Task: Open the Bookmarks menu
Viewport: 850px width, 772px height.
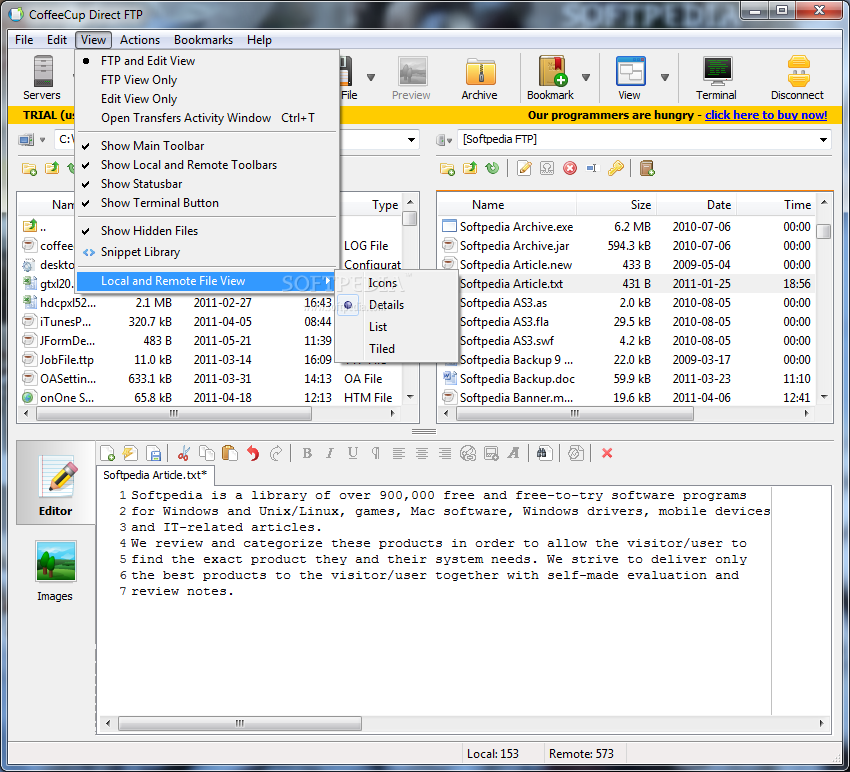Action: coord(203,40)
